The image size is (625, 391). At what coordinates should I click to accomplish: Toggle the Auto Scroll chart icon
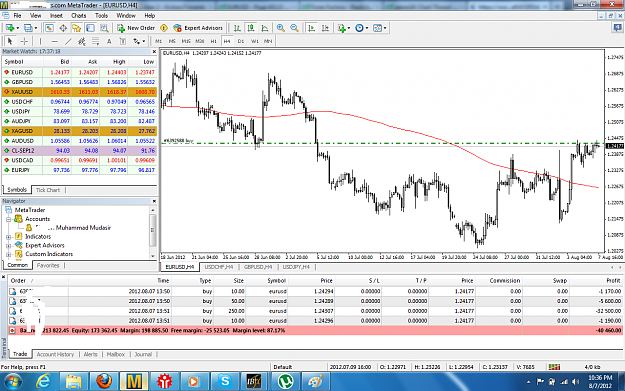coord(312,28)
